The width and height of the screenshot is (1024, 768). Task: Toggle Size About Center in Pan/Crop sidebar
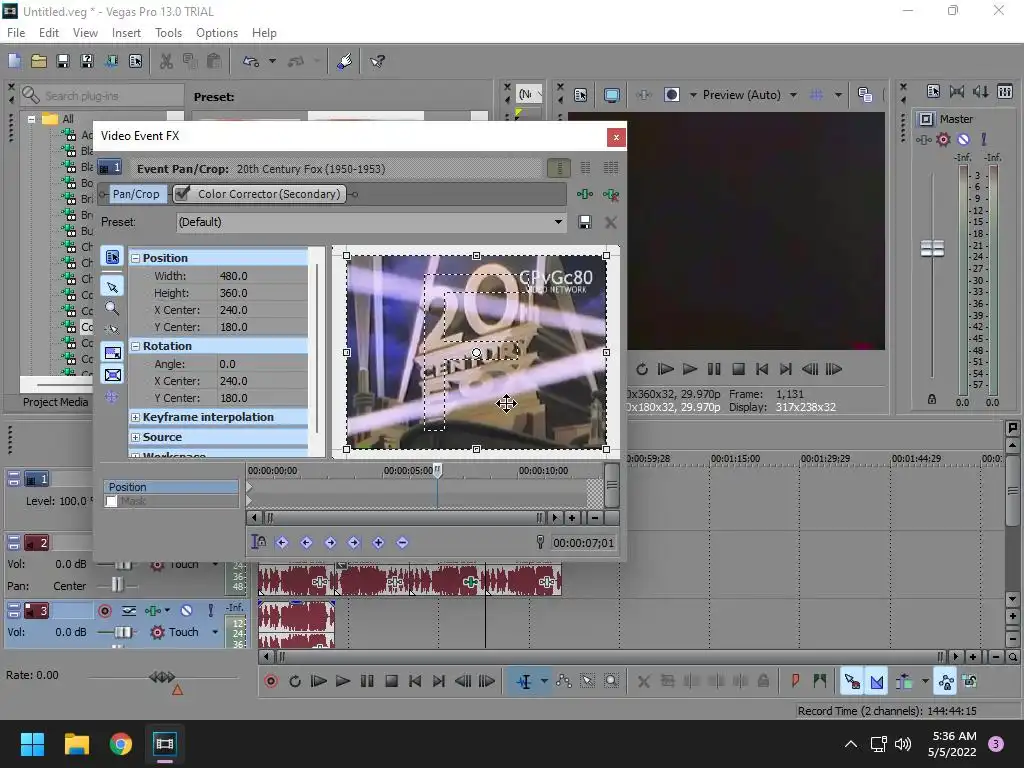point(112,375)
